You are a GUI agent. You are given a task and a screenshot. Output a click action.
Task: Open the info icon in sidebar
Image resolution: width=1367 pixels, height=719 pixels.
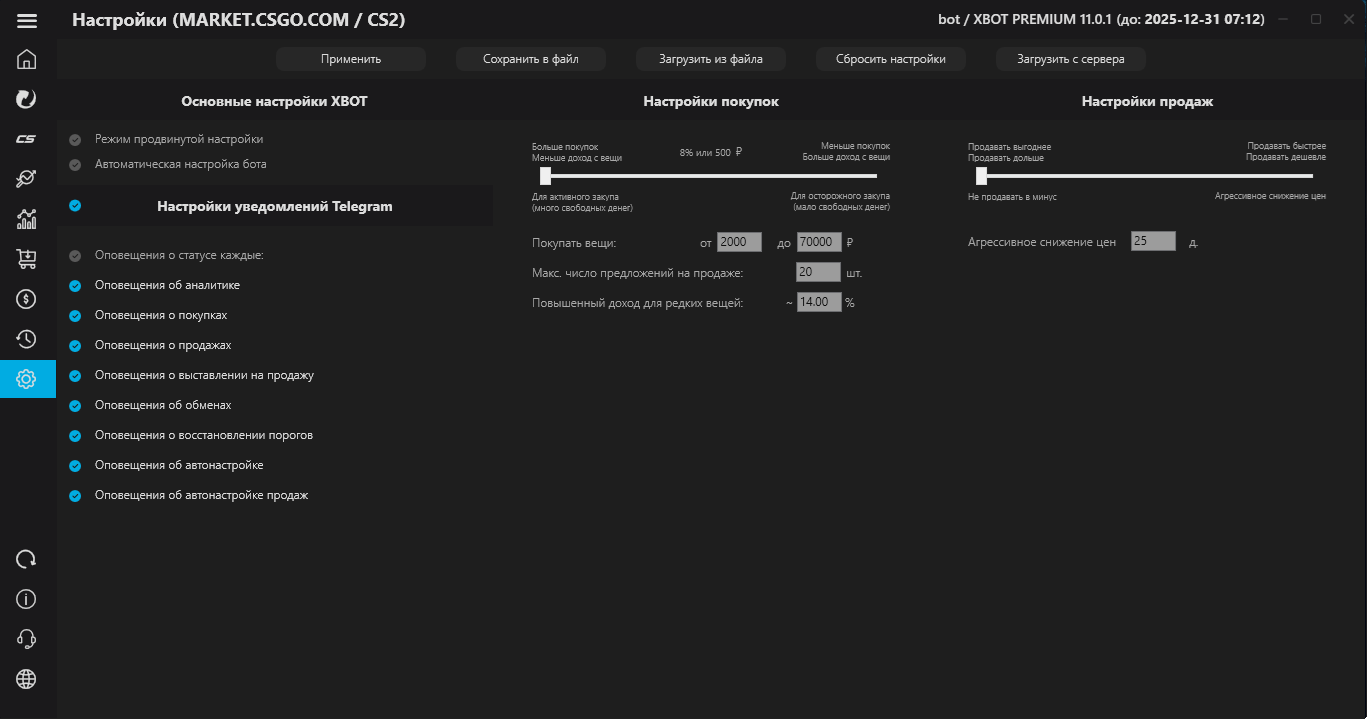(x=27, y=599)
